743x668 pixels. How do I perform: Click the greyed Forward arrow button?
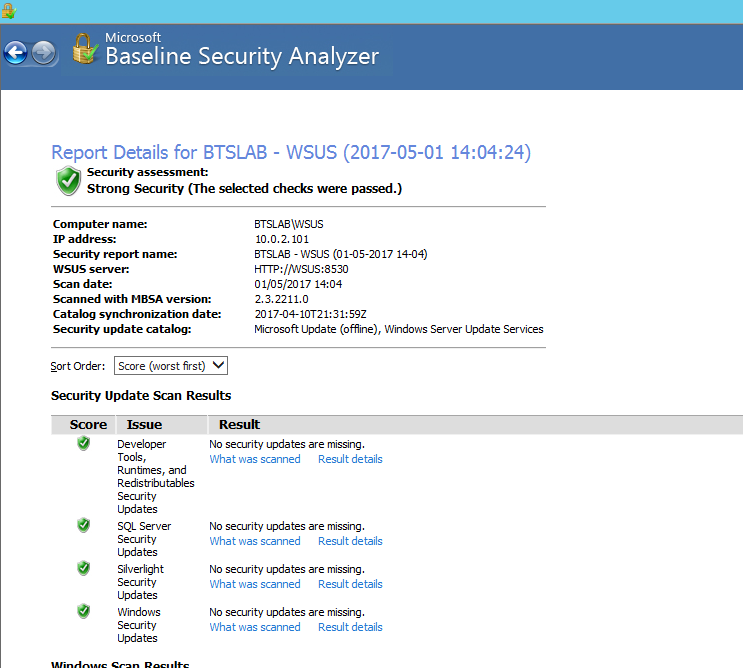click(x=44, y=53)
